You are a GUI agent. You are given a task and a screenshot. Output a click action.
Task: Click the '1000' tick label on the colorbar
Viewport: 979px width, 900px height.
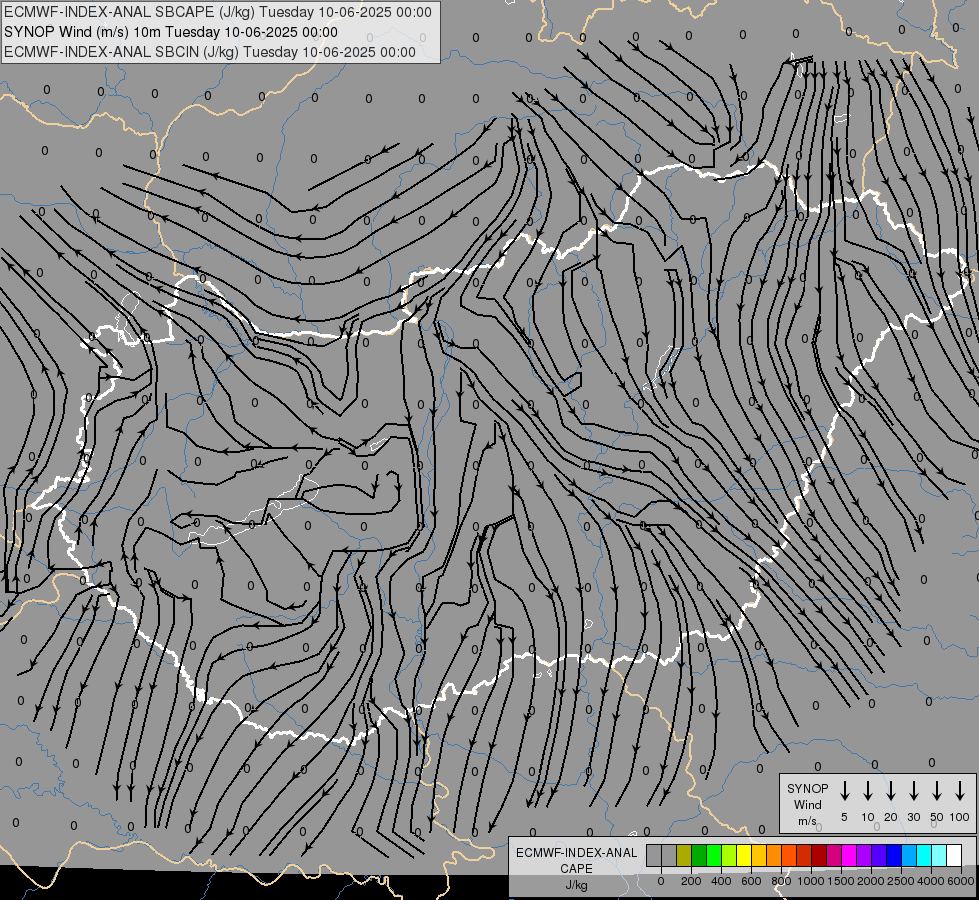pyautogui.click(x=811, y=881)
